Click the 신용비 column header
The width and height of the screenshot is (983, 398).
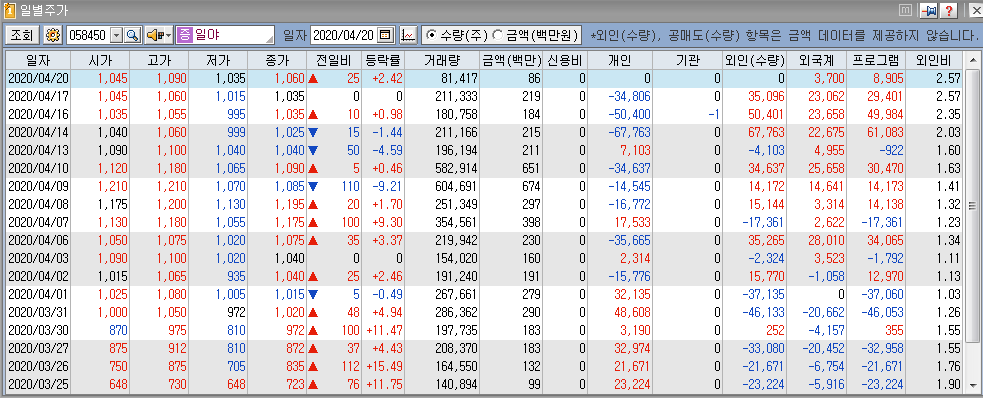coord(565,61)
